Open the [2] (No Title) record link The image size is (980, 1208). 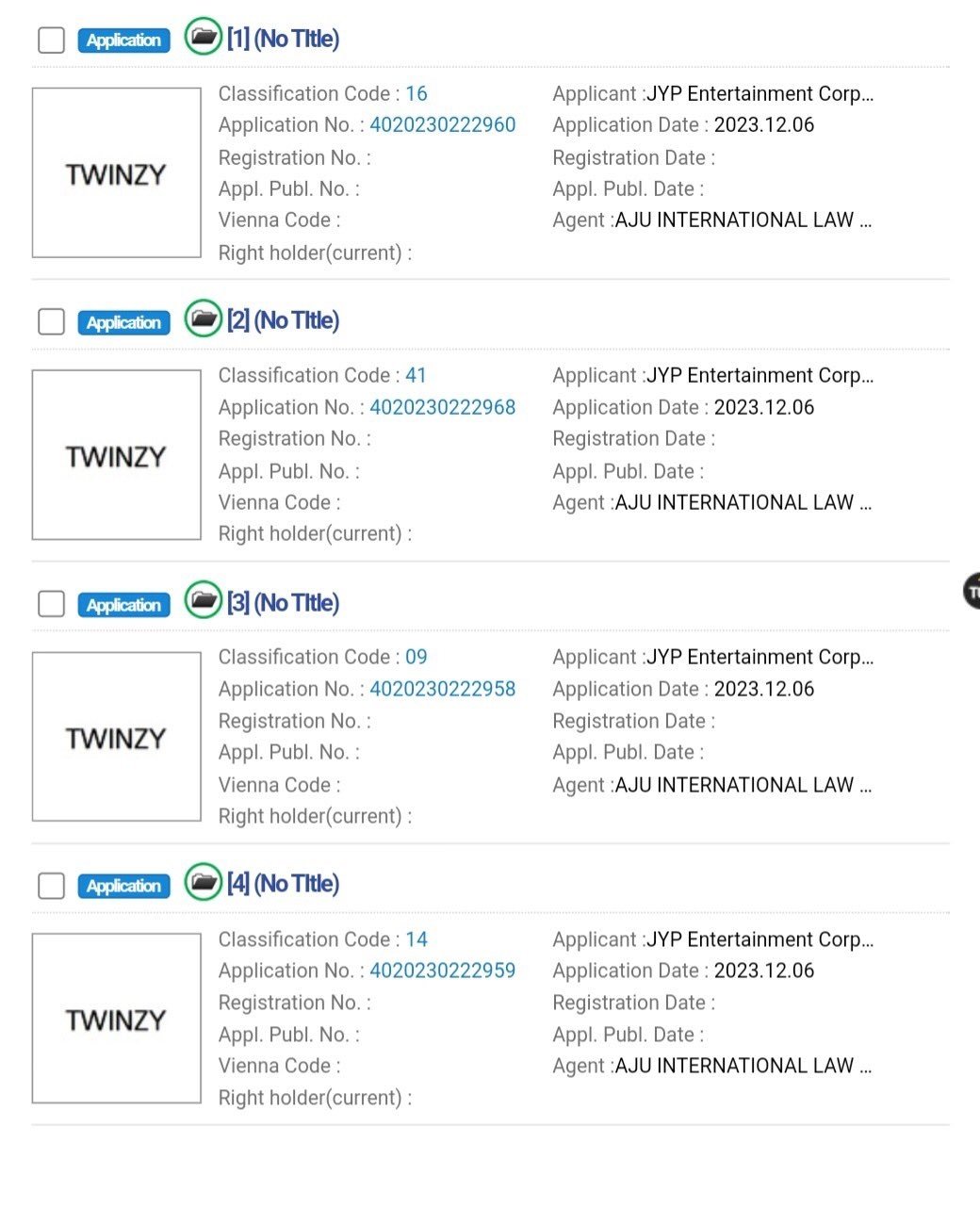click(281, 320)
